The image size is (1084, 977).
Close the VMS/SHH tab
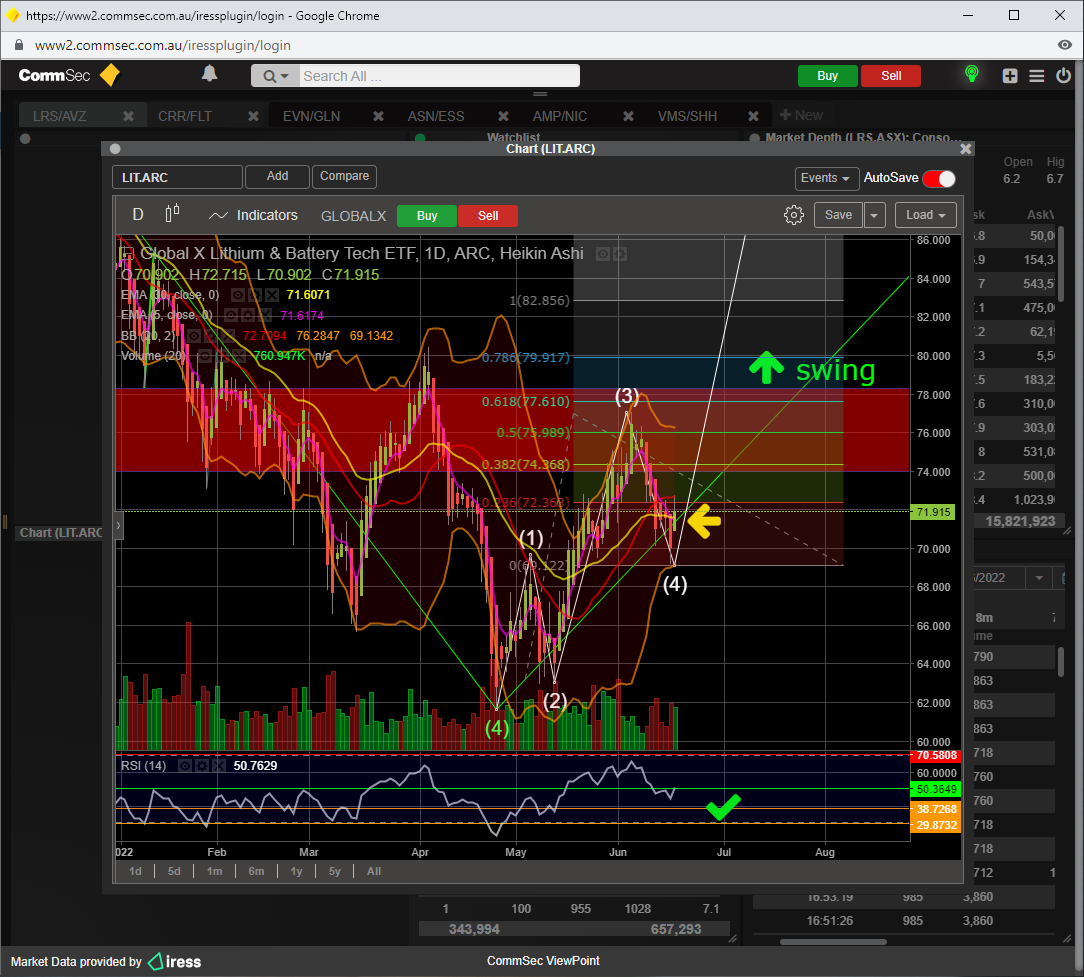pos(754,116)
